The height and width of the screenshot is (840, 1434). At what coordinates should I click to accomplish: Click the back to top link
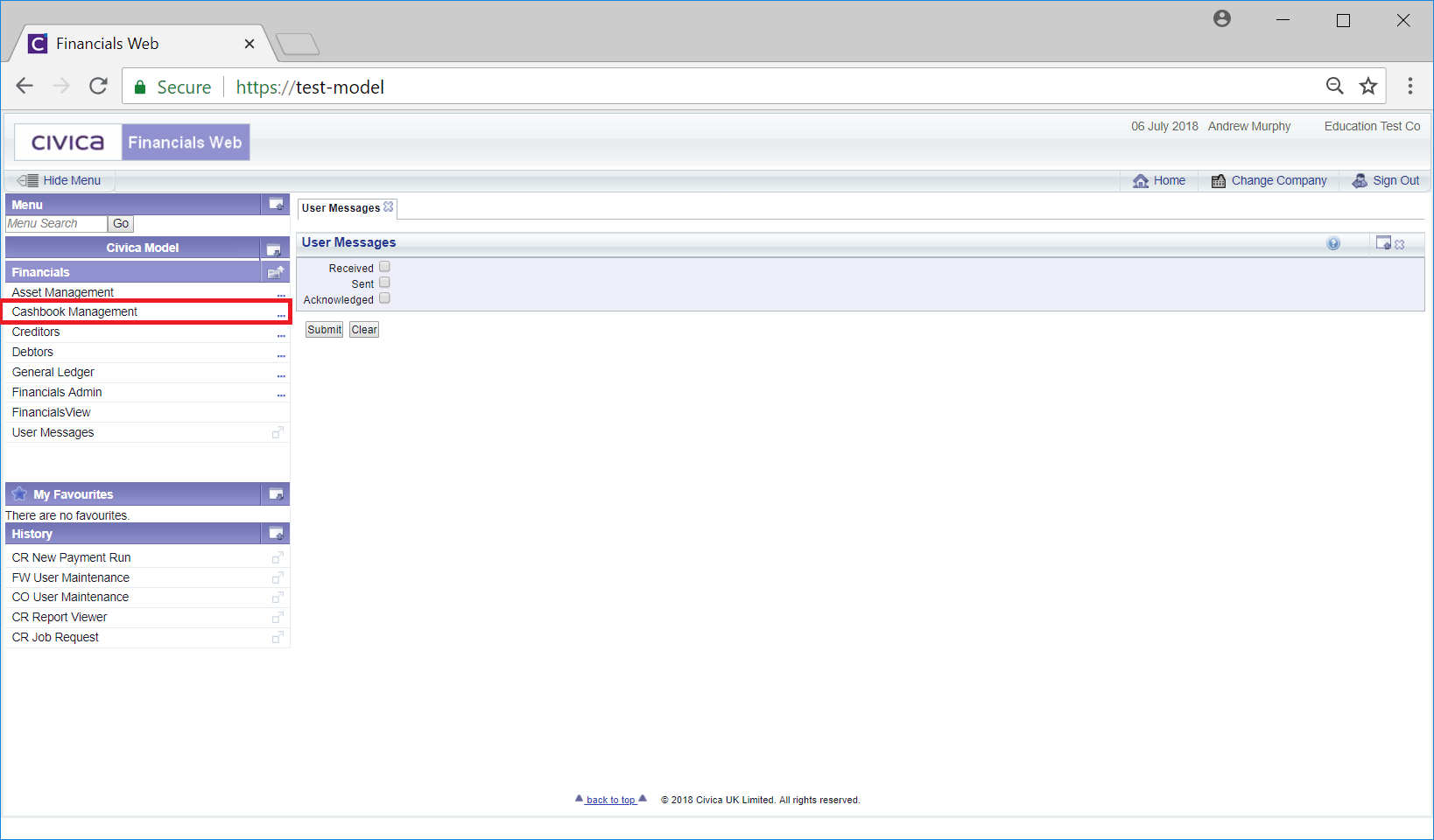pyautogui.click(x=611, y=800)
